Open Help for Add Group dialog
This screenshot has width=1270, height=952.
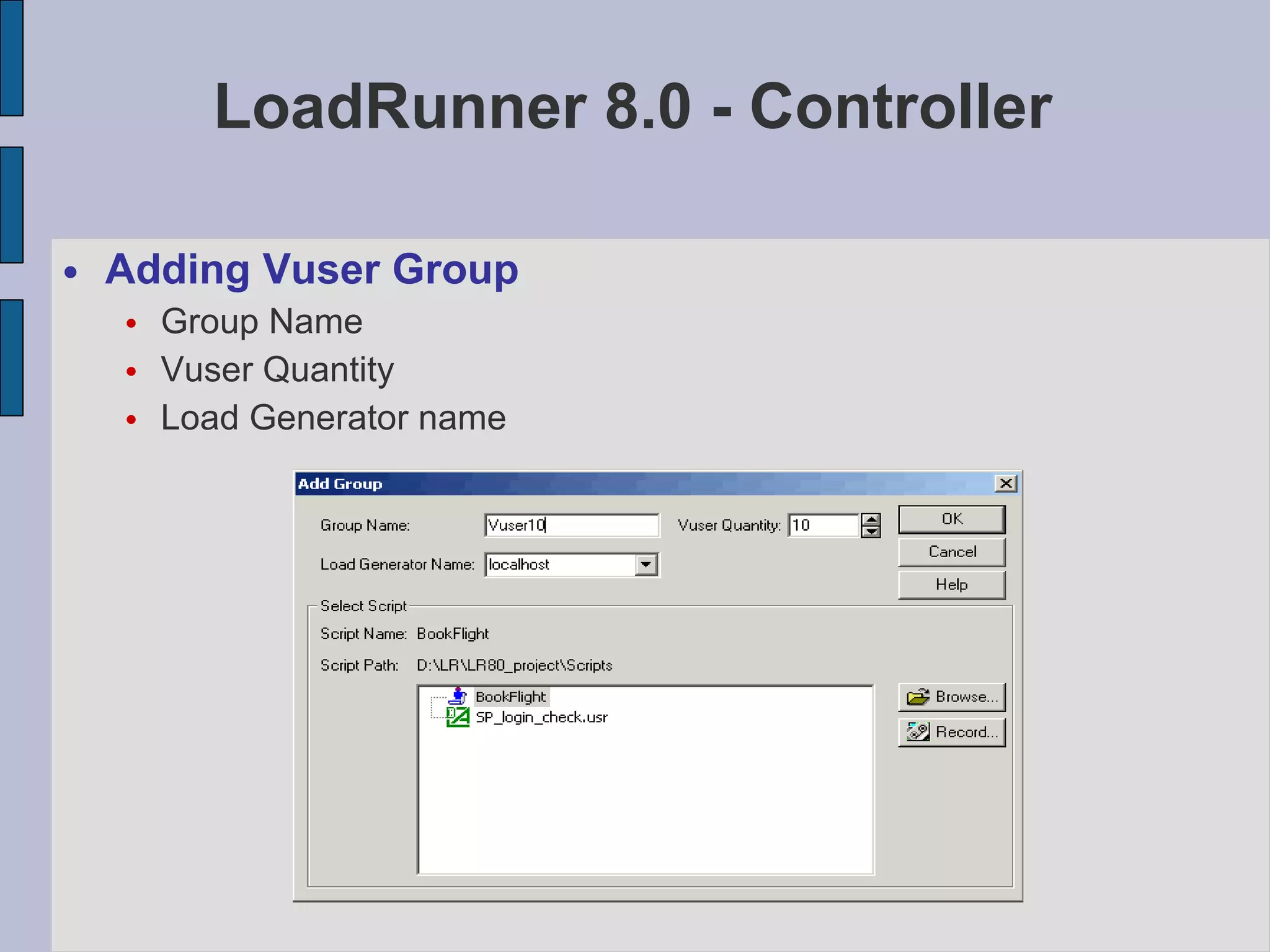pyautogui.click(x=951, y=584)
